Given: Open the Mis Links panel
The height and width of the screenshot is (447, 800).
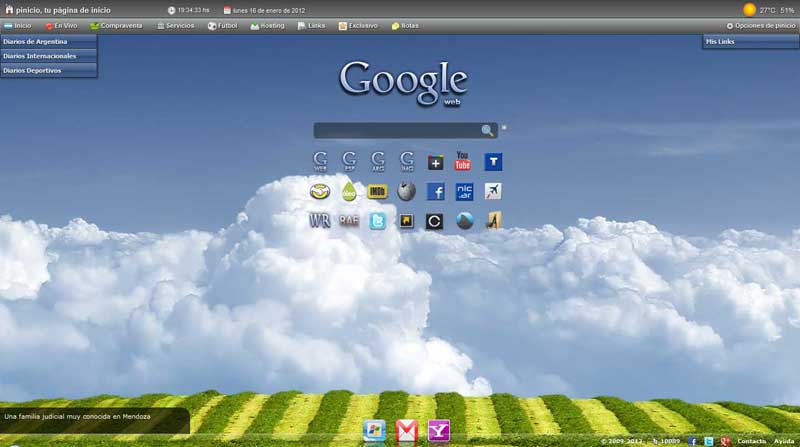Looking at the screenshot, I should point(750,42).
